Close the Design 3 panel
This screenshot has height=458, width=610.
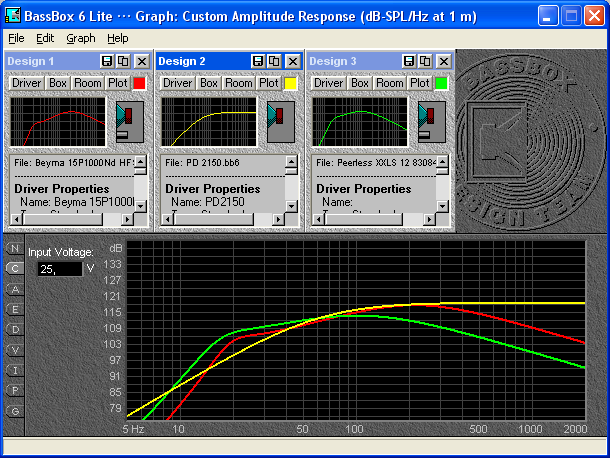coord(444,61)
